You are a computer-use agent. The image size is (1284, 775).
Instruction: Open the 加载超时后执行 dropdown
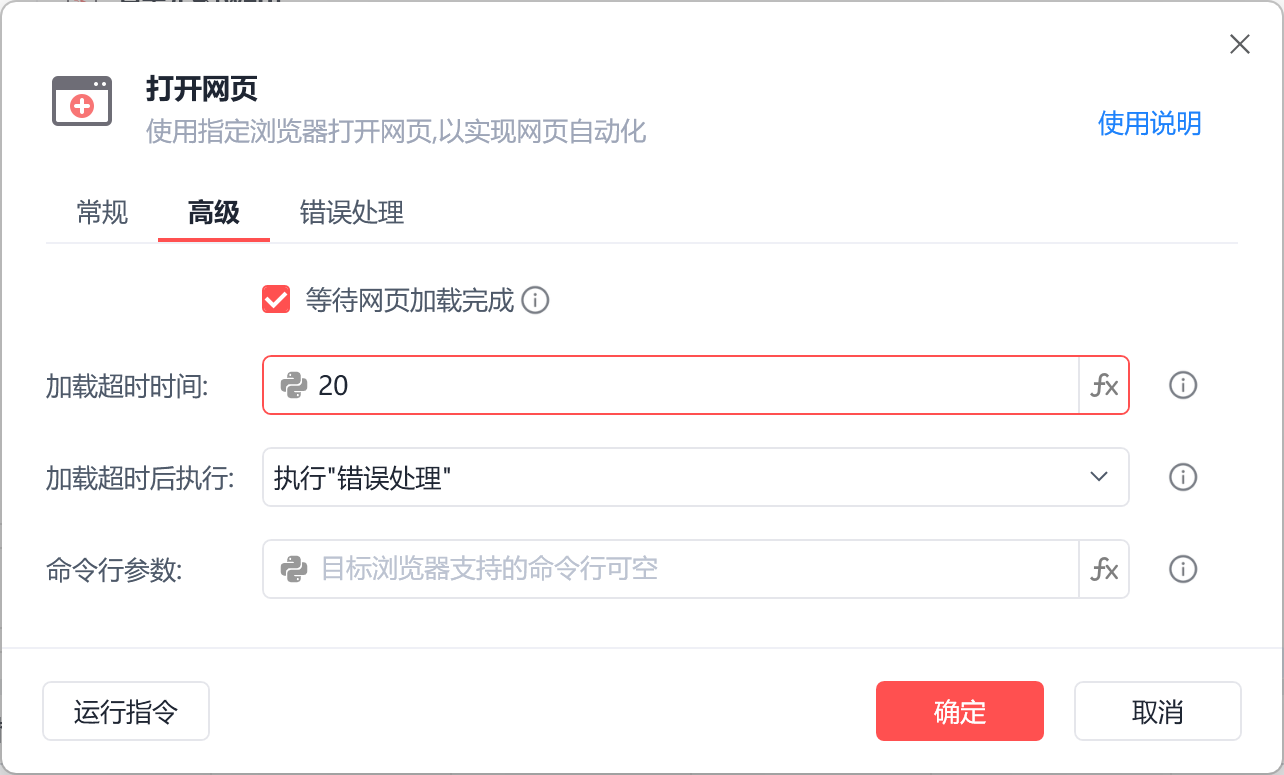680,477
